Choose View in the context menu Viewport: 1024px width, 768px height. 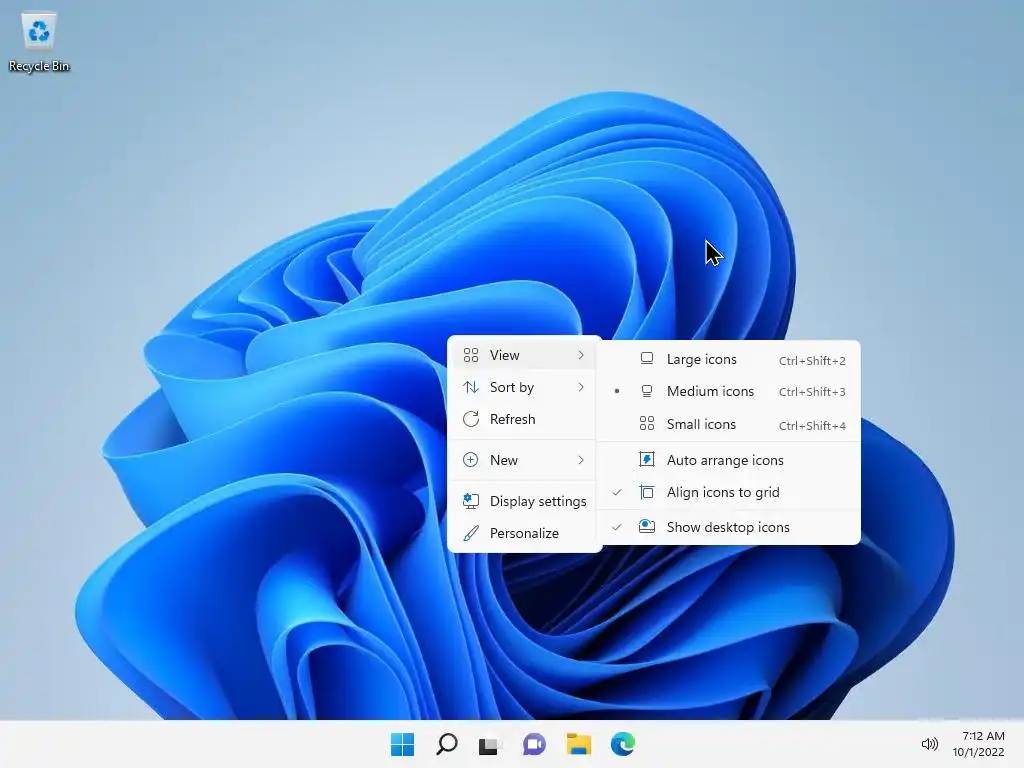pyautogui.click(x=524, y=355)
